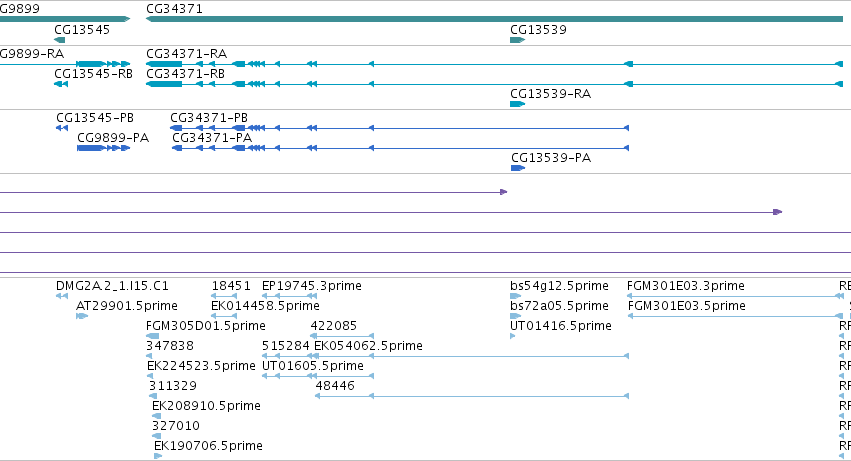
Task: Click the second purple arrow feature end
Action: click(778, 212)
